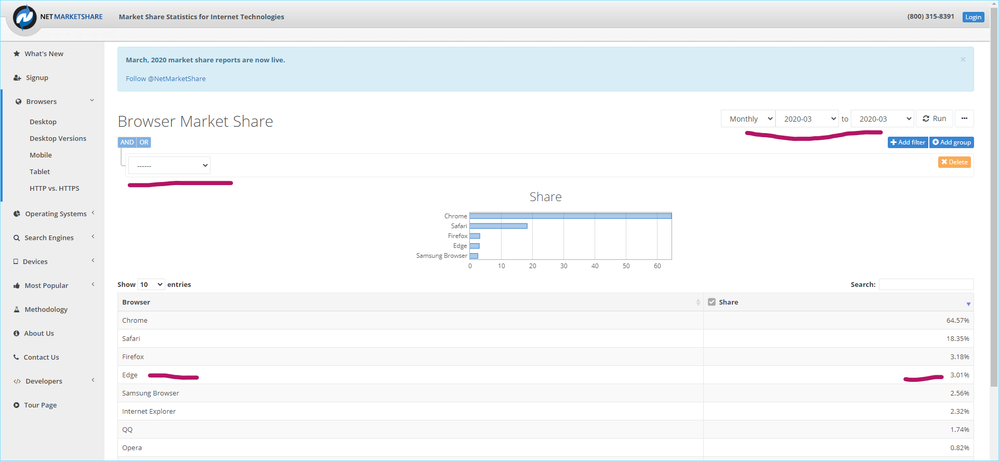Open the Mobile browsers report
The width and height of the screenshot is (999, 461).
coord(41,155)
